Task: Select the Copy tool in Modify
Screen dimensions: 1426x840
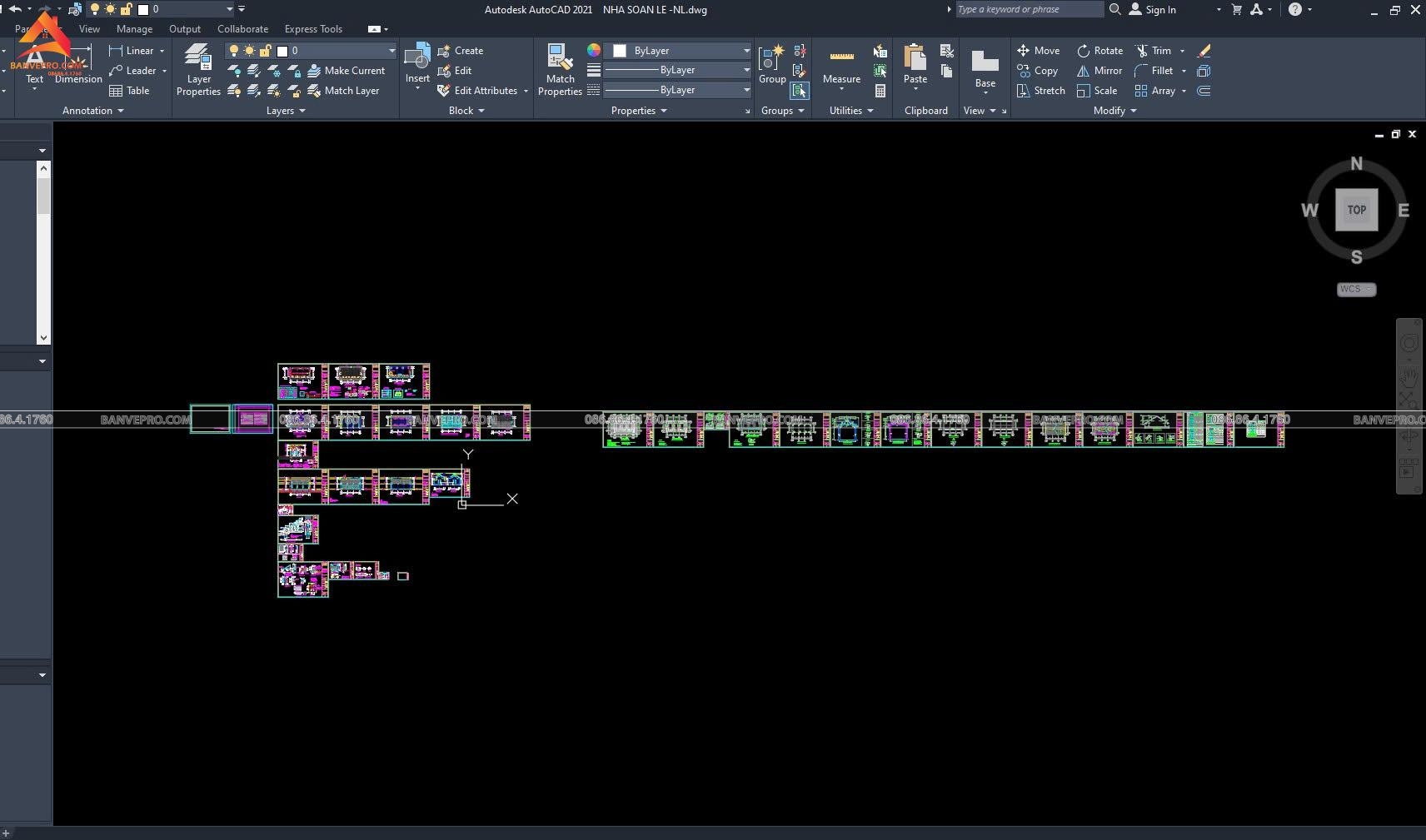Action: click(x=1037, y=71)
